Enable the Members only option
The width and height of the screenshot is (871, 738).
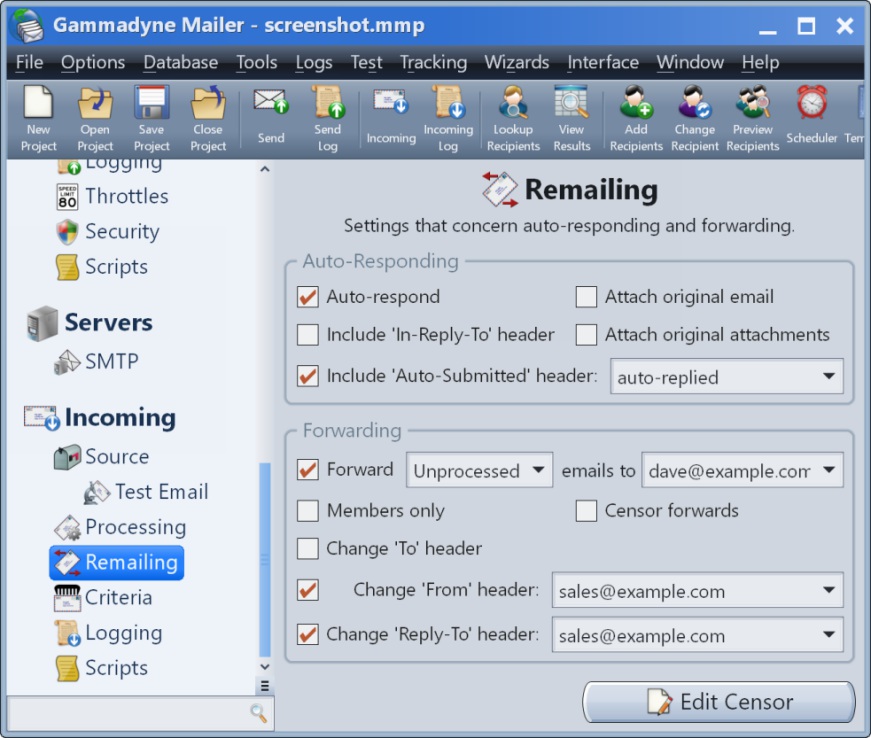pos(308,511)
